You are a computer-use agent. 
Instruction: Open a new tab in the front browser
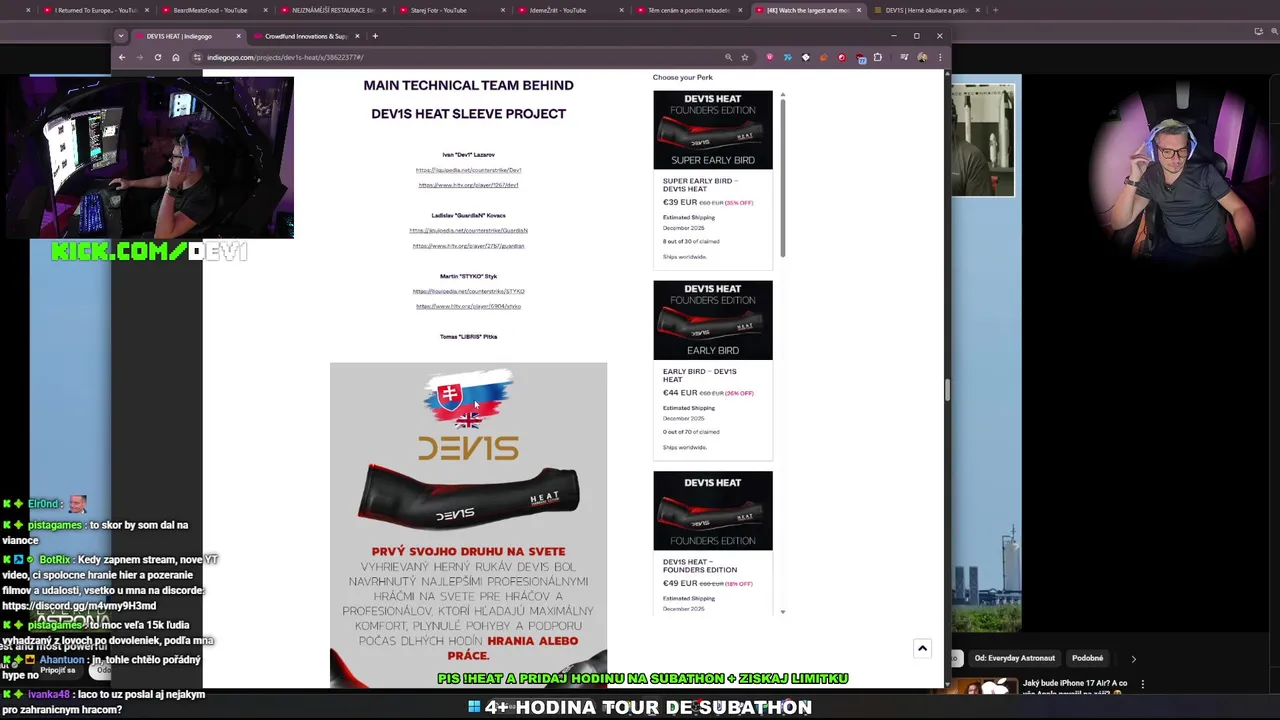375,36
